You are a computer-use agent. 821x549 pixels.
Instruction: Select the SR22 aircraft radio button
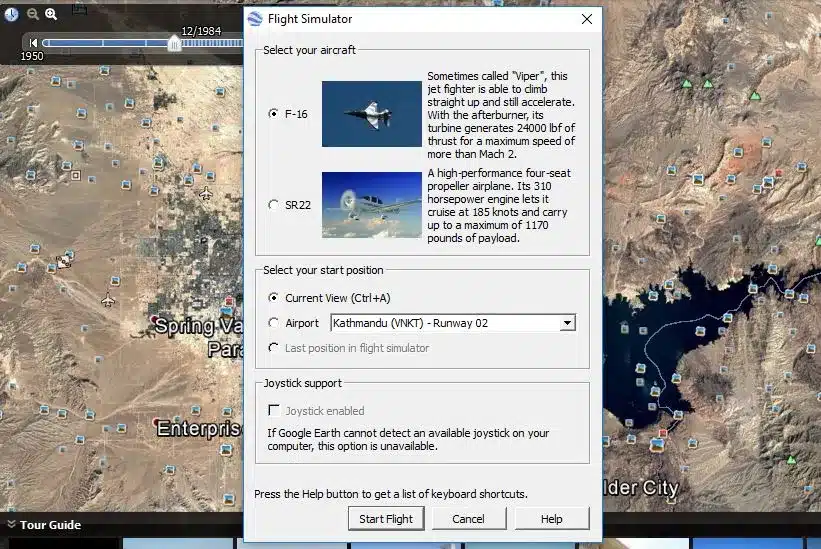pyautogui.click(x=274, y=205)
